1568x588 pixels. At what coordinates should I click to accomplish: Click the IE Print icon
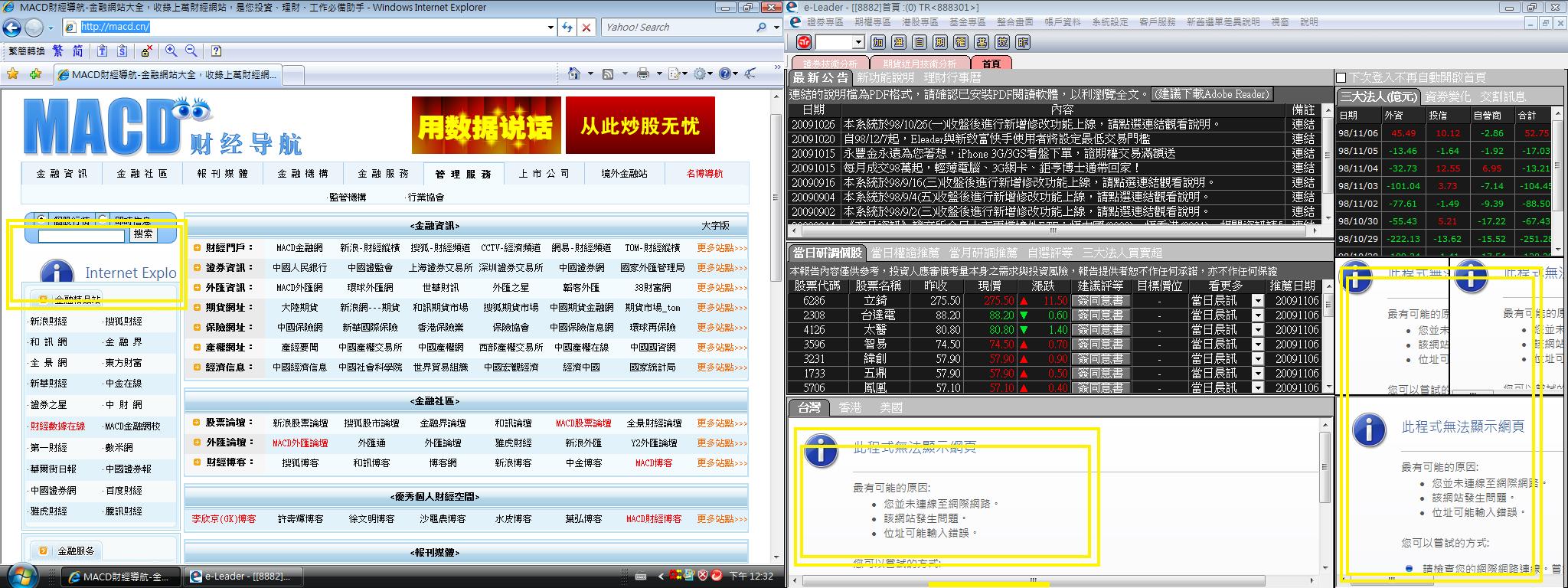click(x=642, y=74)
